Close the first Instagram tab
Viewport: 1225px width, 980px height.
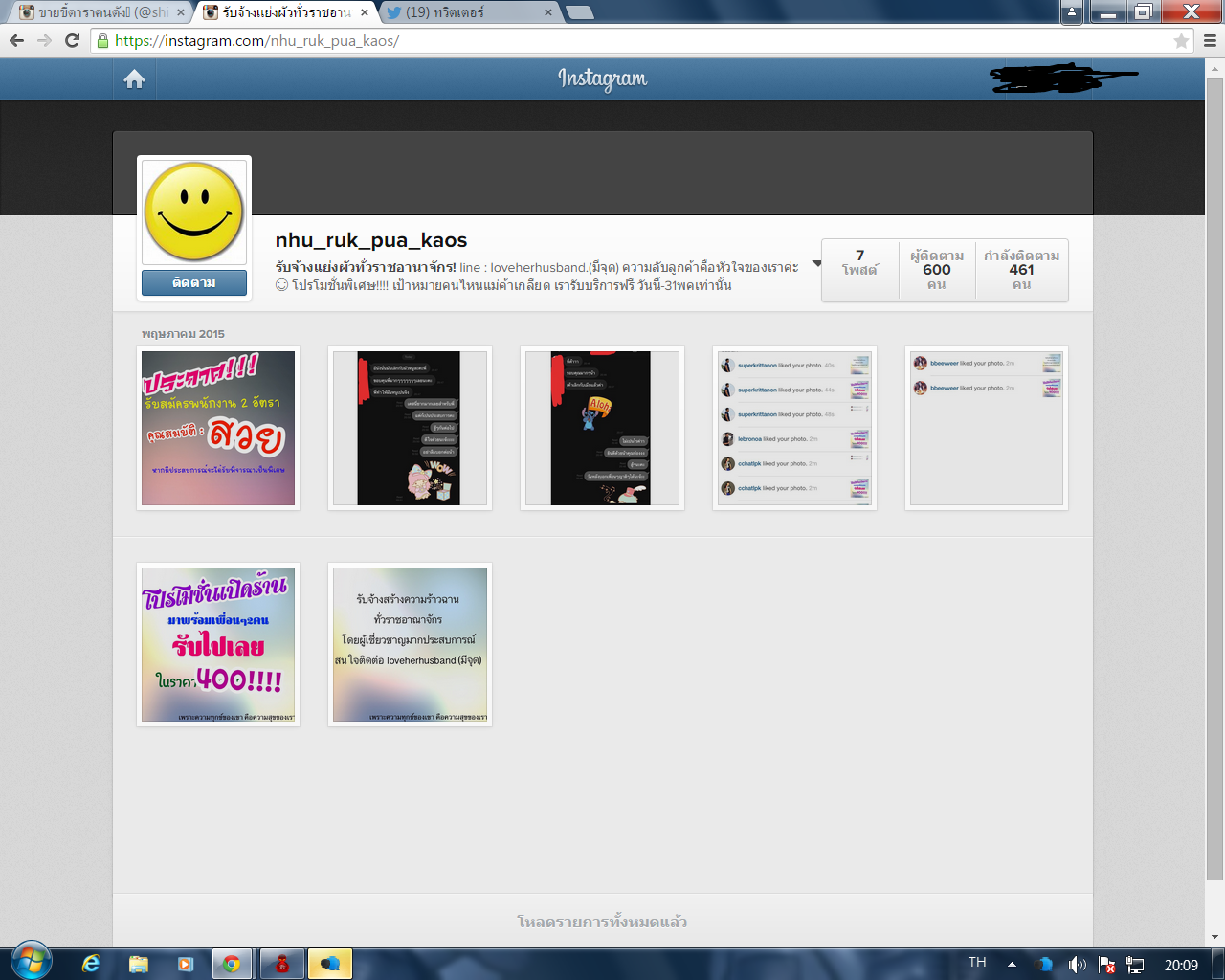[182, 12]
